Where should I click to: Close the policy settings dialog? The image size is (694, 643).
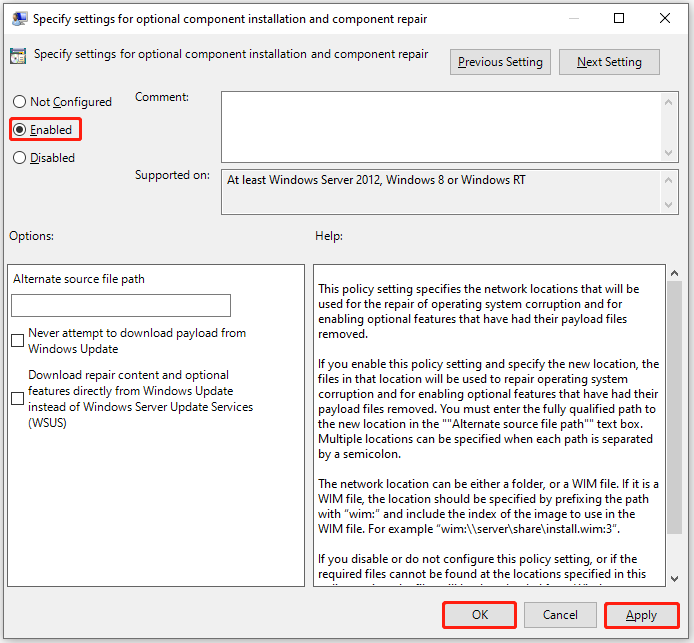(665, 18)
